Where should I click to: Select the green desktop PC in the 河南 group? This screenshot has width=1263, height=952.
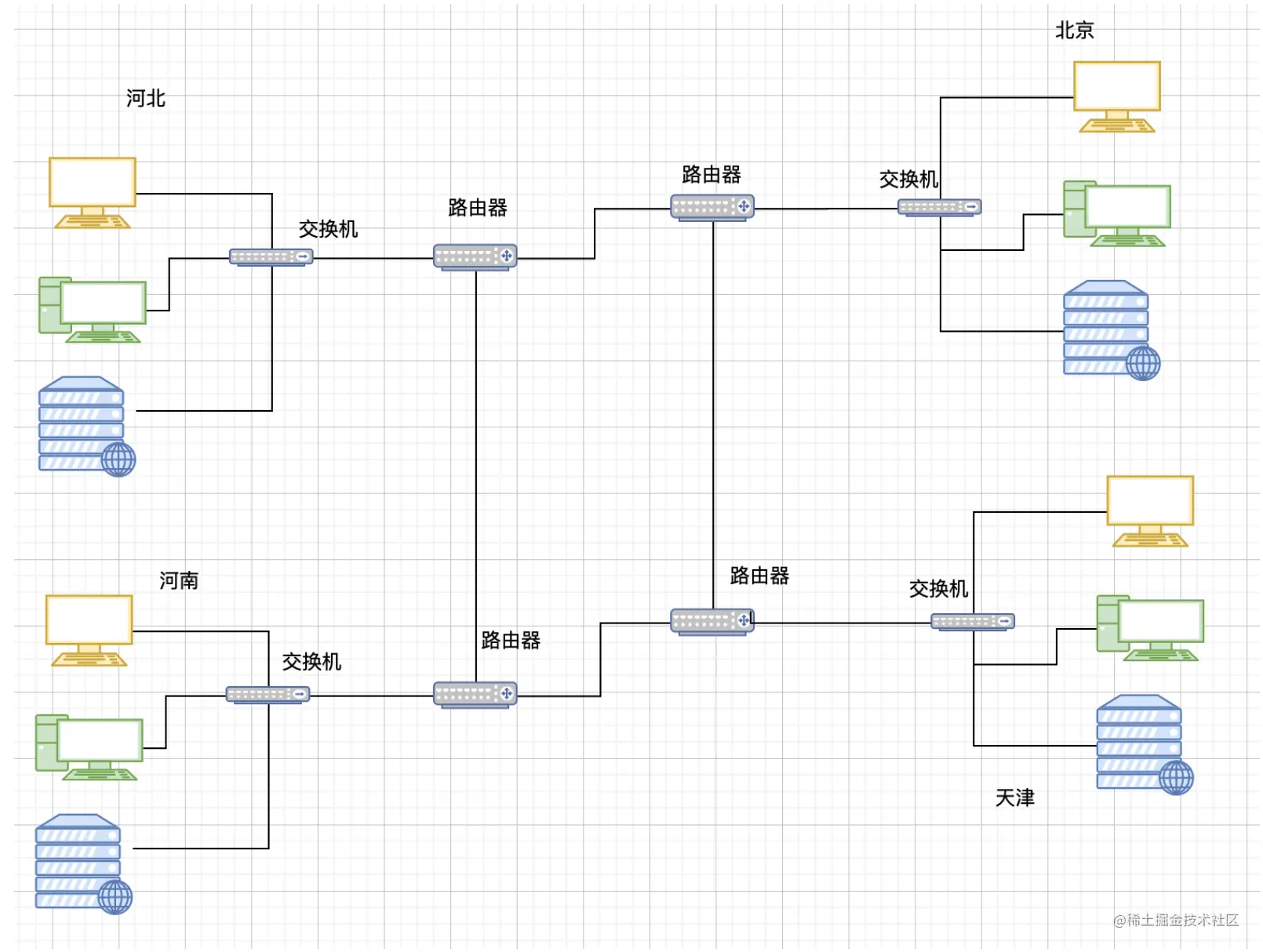point(89,747)
